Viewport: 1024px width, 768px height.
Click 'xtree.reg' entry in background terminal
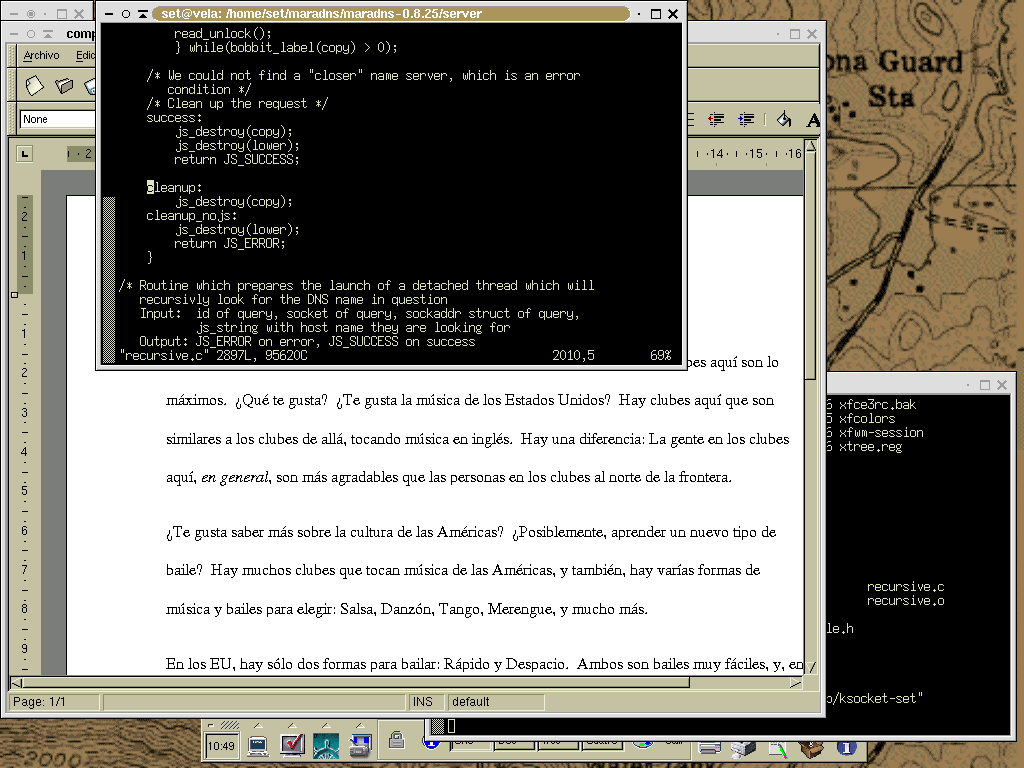pos(870,447)
